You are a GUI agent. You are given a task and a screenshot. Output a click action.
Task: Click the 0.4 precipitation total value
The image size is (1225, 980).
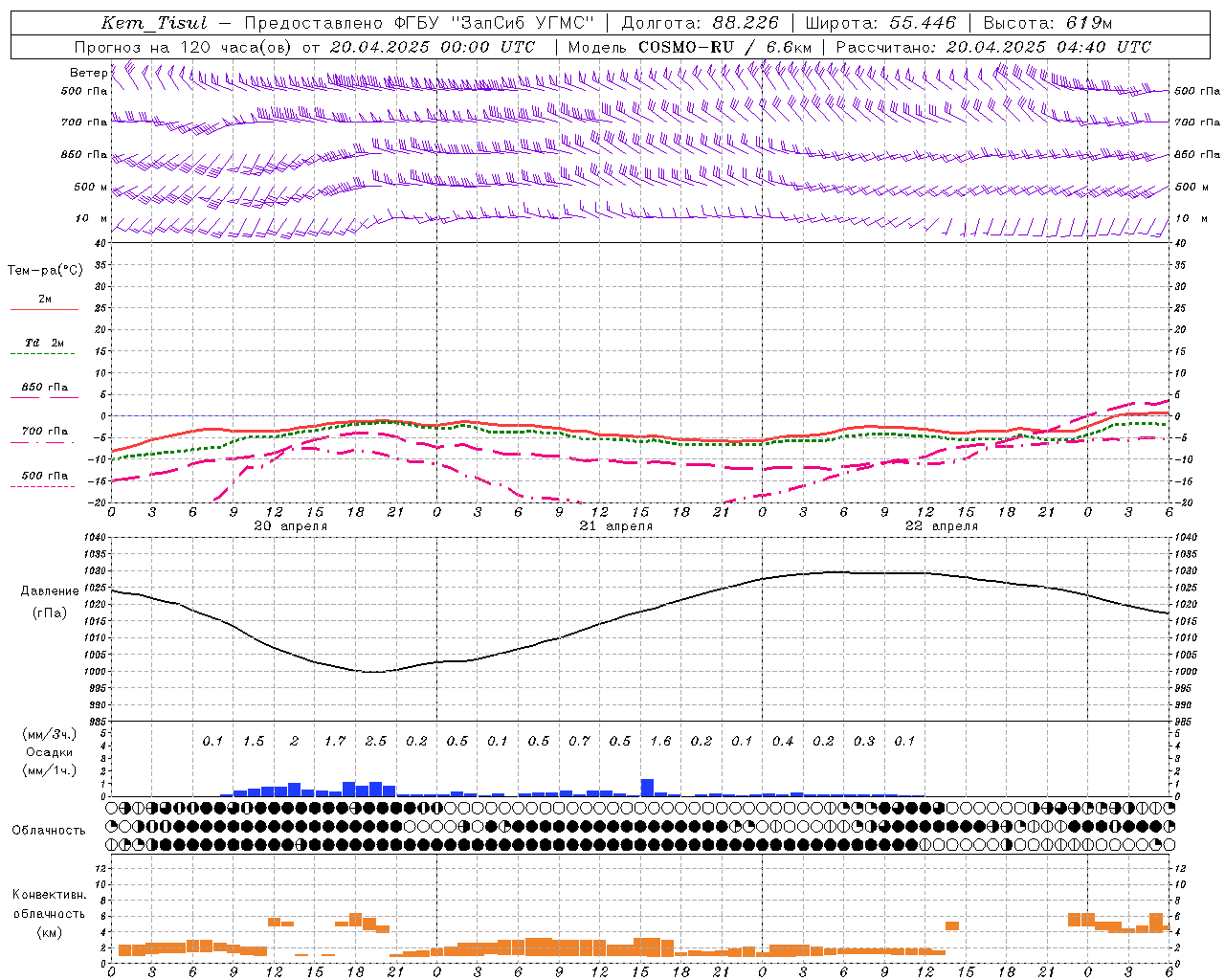(783, 741)
